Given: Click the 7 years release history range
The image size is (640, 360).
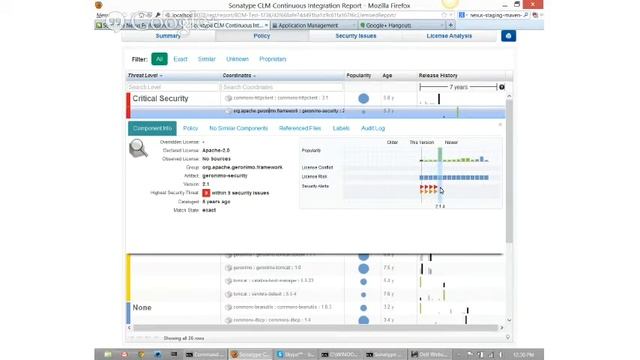Looking at the screenshot, I should point(458,87).
